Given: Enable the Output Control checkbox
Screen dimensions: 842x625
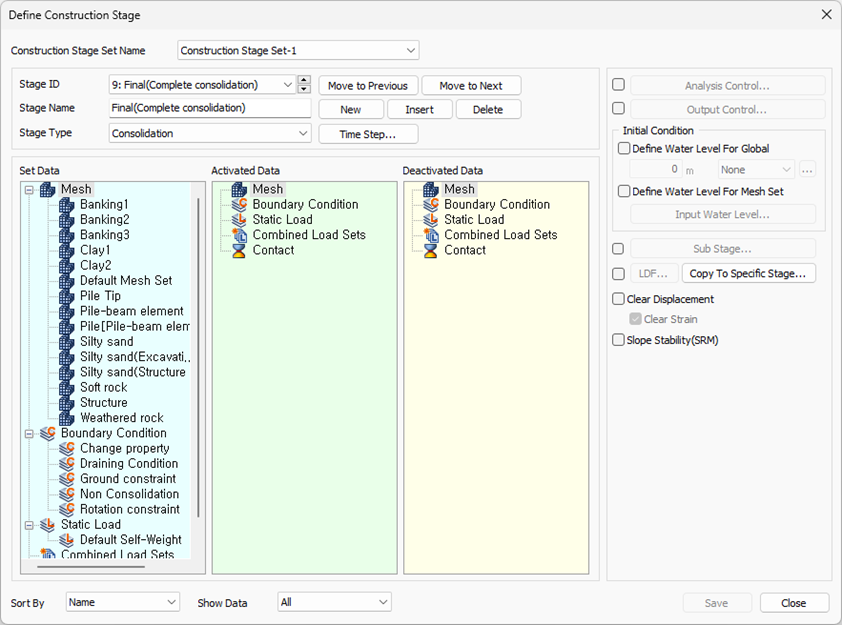Looking at the screenshot, I should pos(619,108).
